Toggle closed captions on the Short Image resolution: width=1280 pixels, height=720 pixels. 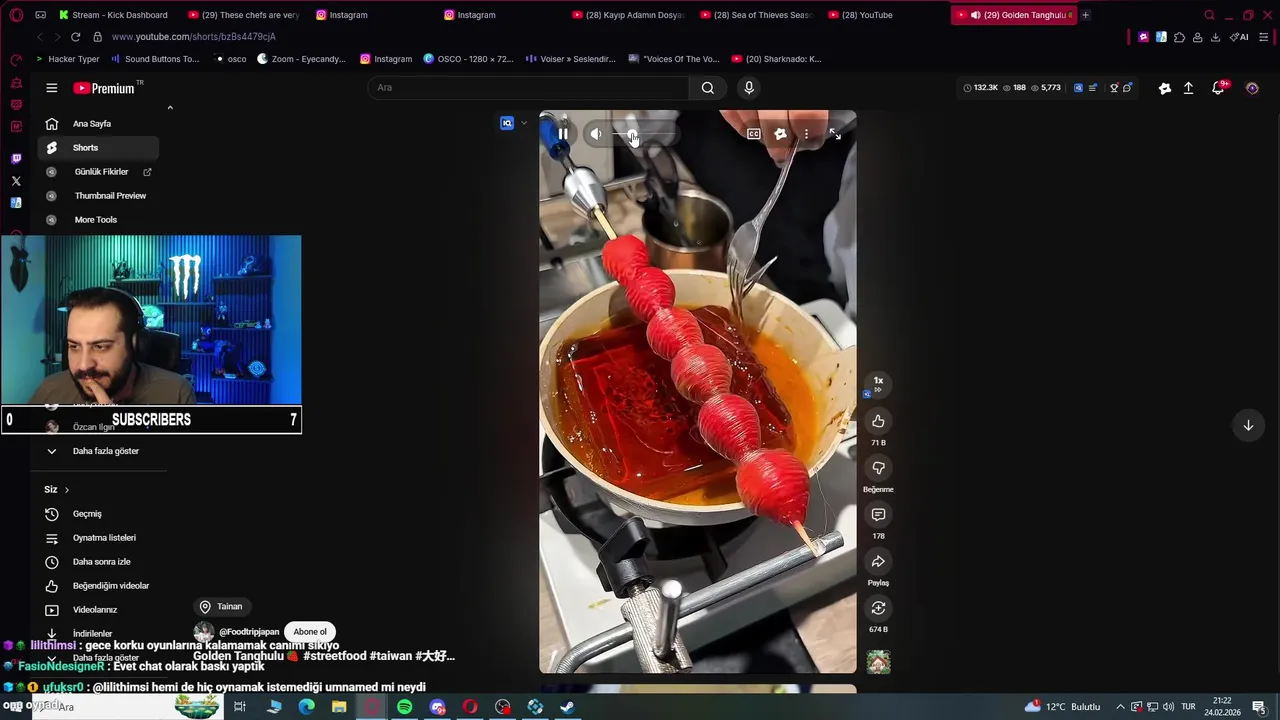(754, 134)
